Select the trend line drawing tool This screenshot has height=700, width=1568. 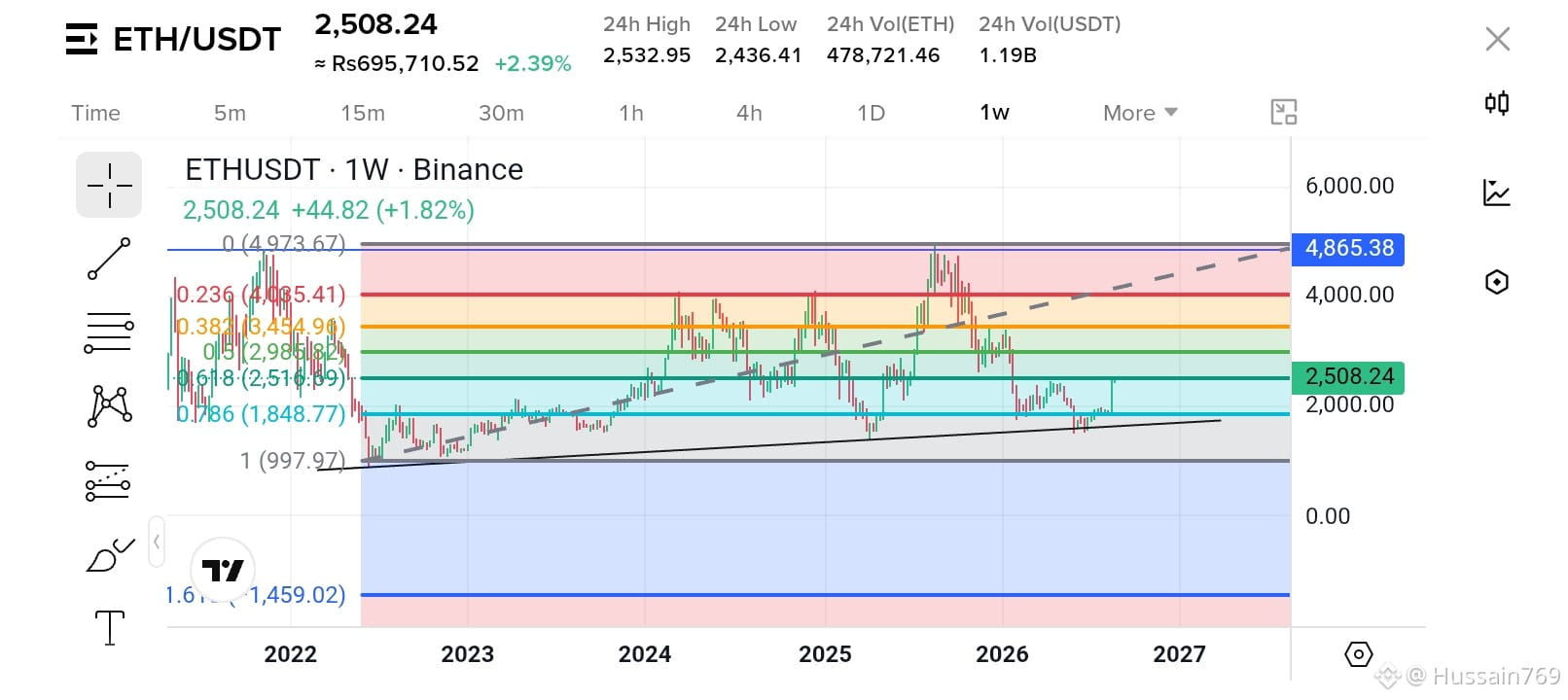click(109, 259)
